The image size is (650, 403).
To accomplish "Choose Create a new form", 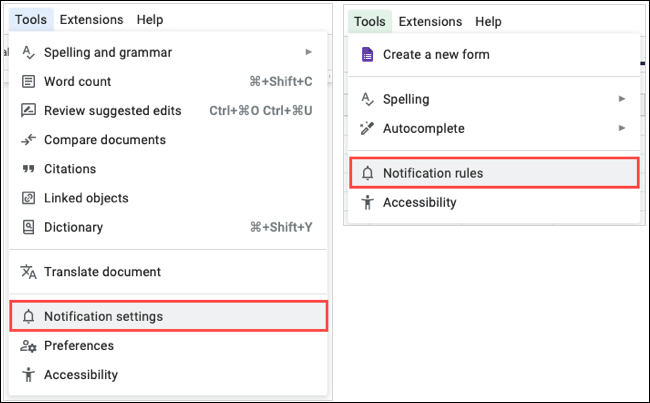I will click(494, 54).
